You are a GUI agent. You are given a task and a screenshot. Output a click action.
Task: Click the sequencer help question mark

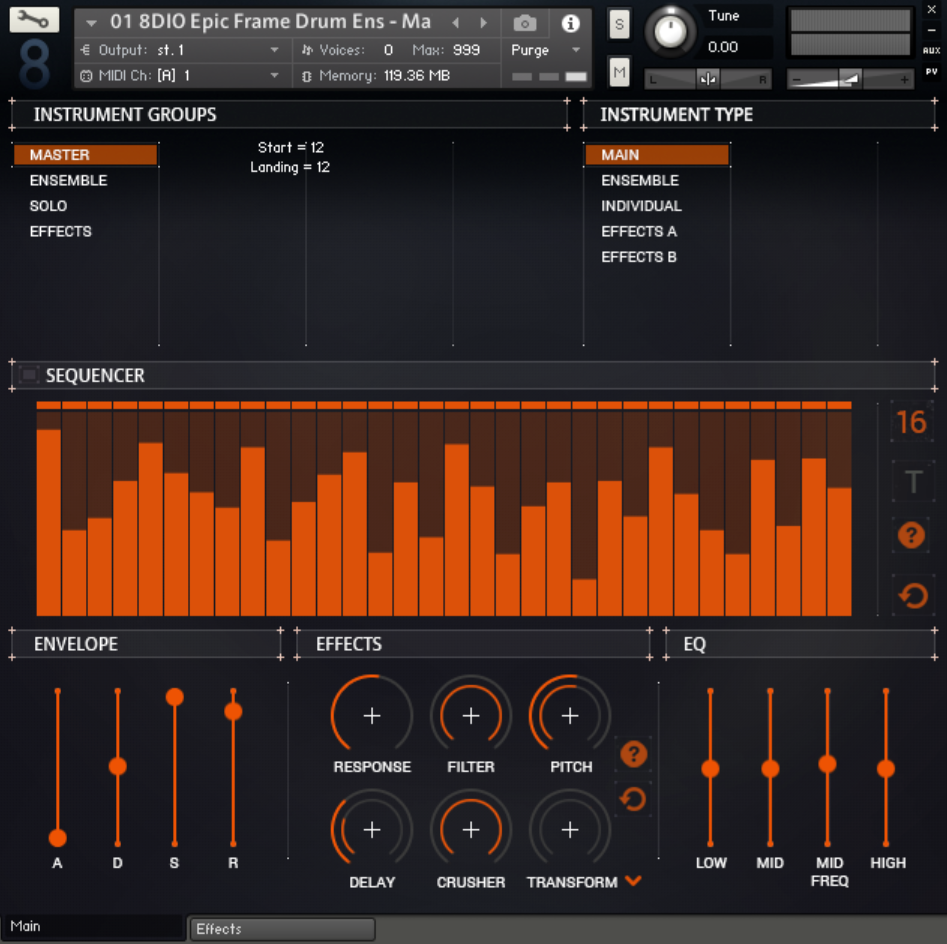(911, 535)
